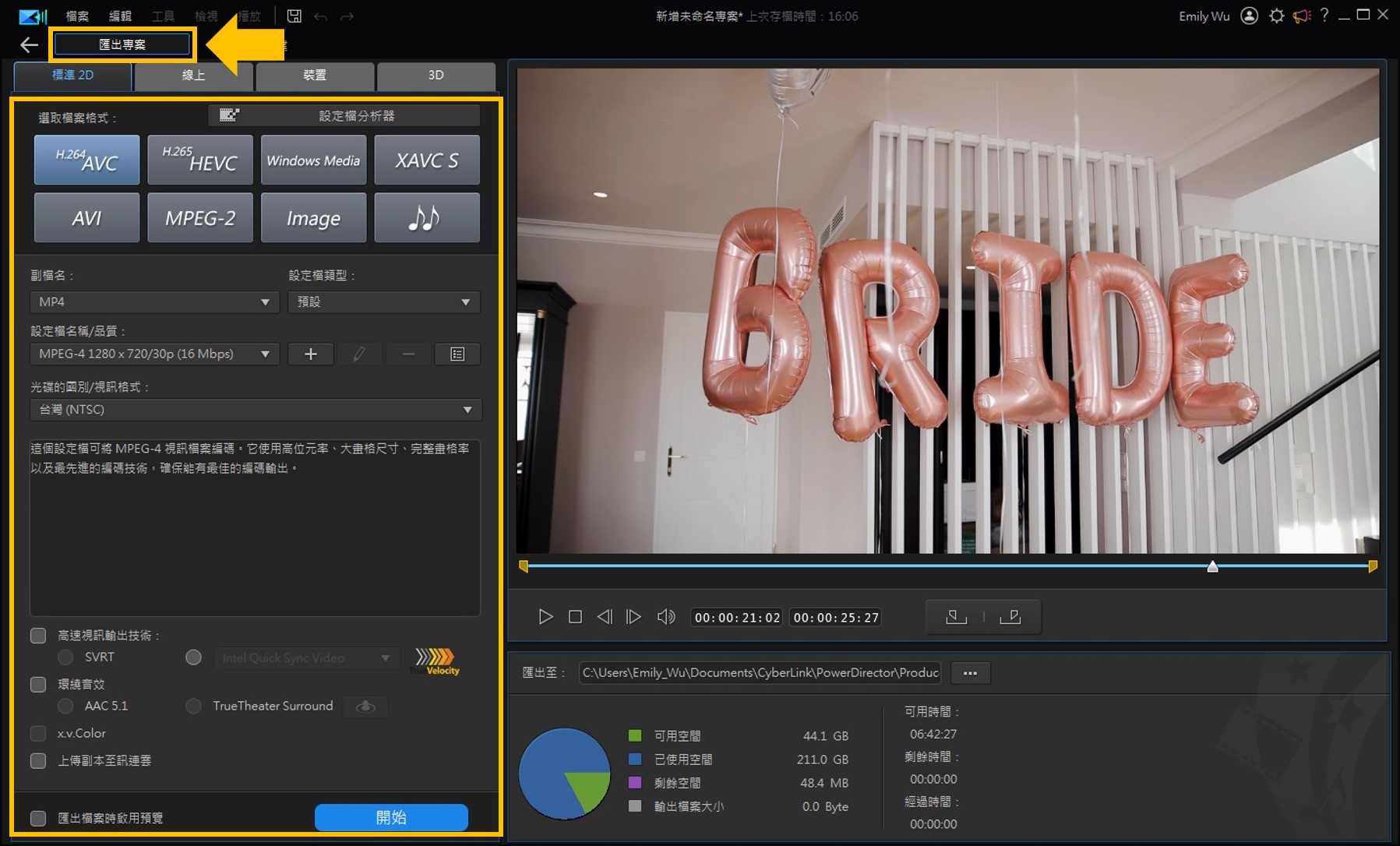The height and width of the screenshot is (846, 1400).
Task: Check the 高速視訊輸出技術 checkbox
Action: (37, 636)
